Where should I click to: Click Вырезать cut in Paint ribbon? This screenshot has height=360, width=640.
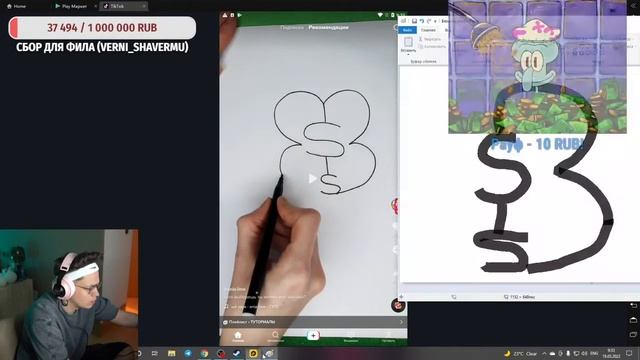430,39
